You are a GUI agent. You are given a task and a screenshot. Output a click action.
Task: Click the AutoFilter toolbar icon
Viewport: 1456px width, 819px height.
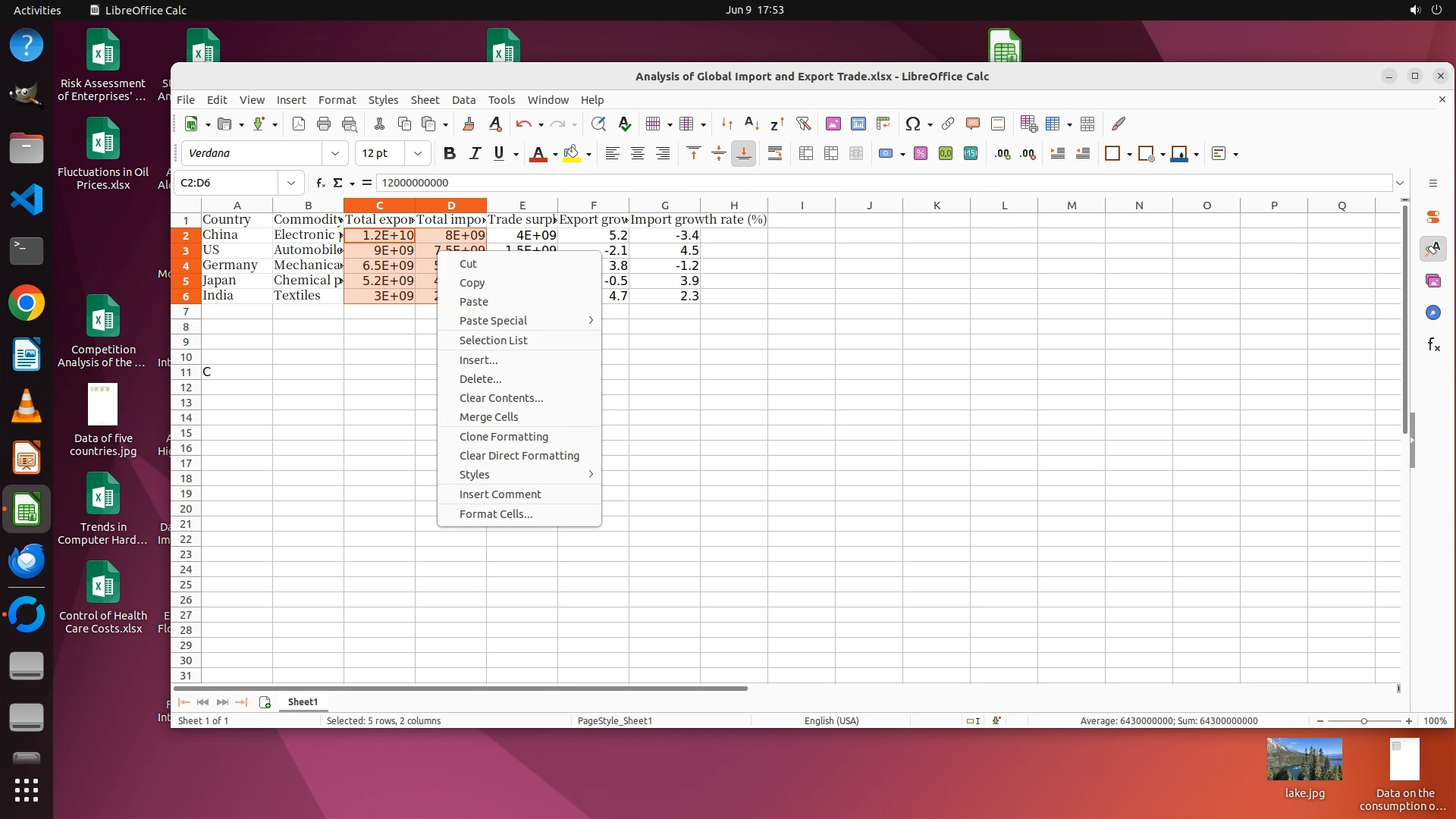[803, 124]
